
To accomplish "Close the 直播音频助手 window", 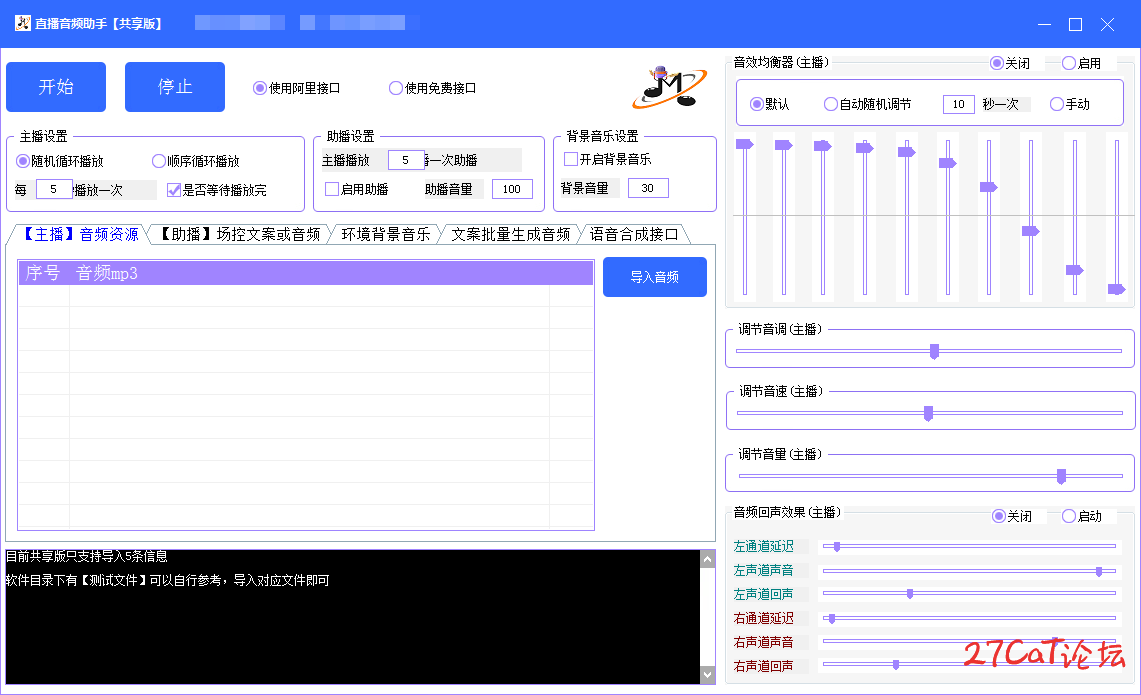I will (x=1108, y=24).
